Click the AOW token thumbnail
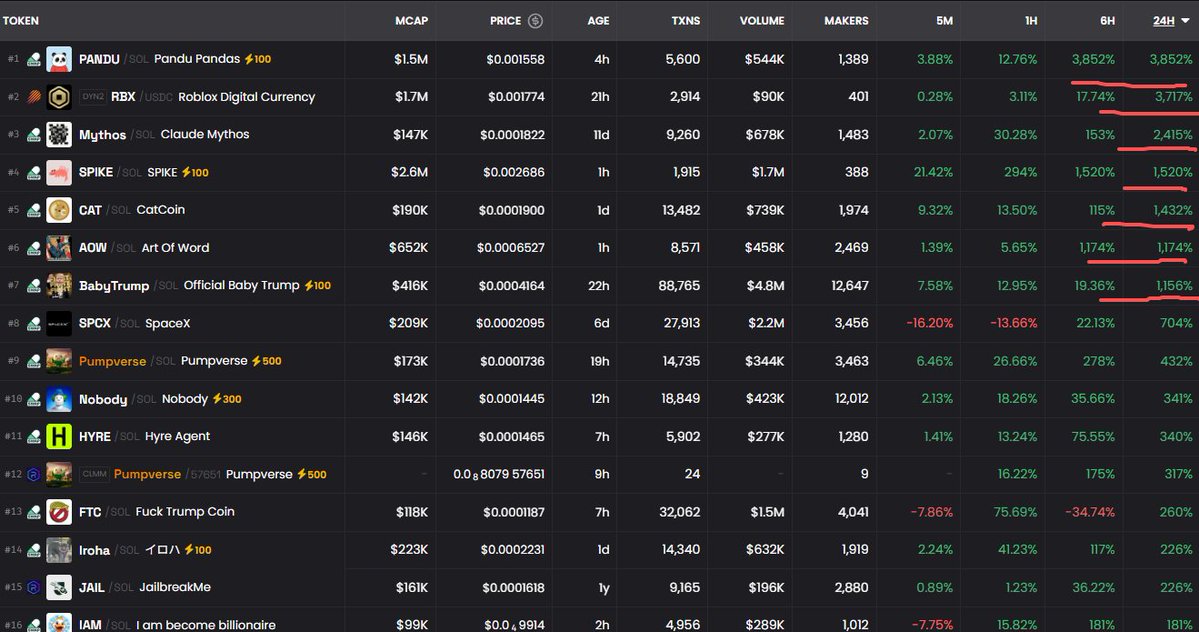The image size is (1199, 632). [x=59, y=248]
